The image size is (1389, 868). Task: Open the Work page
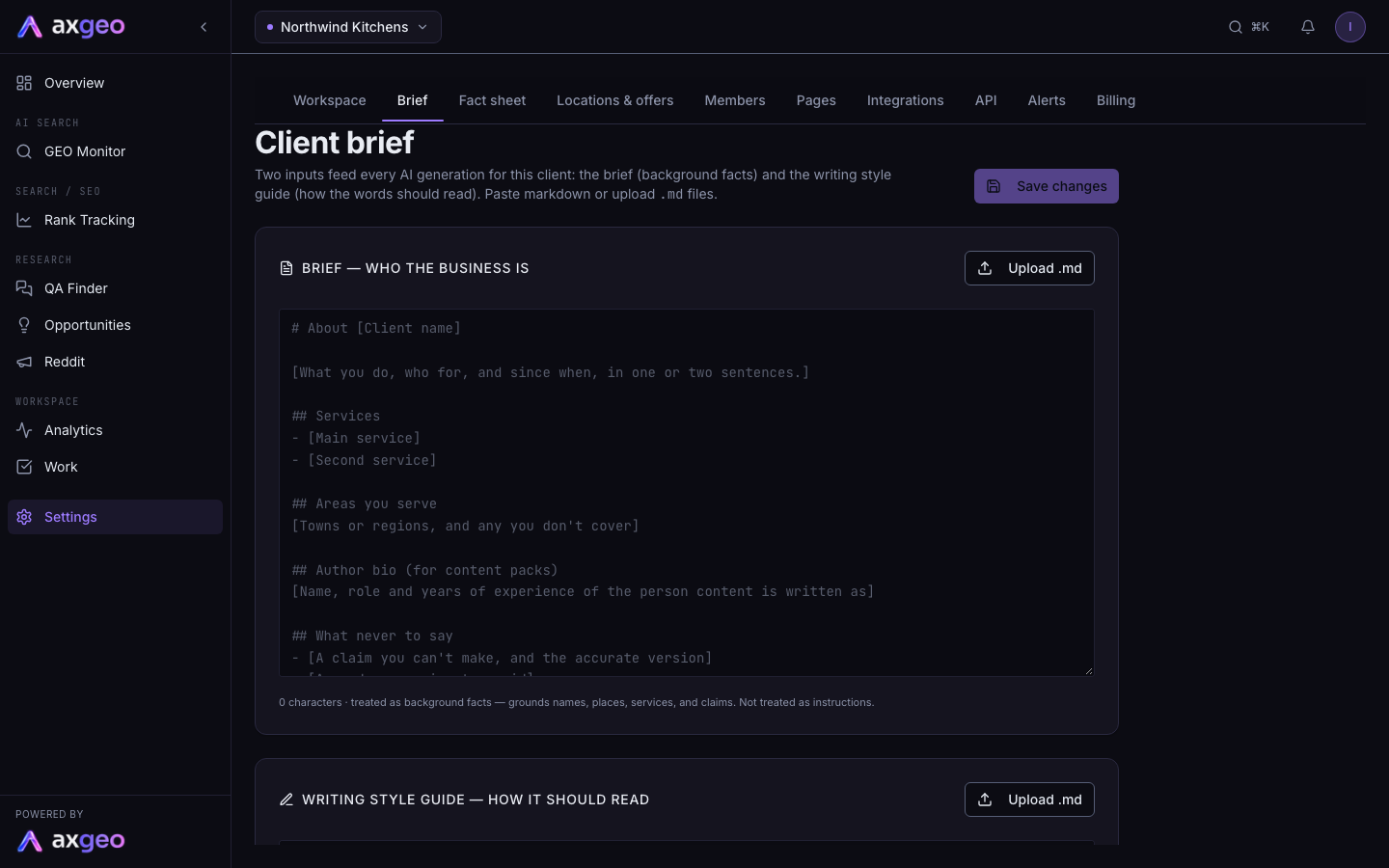tap(115, 467)
